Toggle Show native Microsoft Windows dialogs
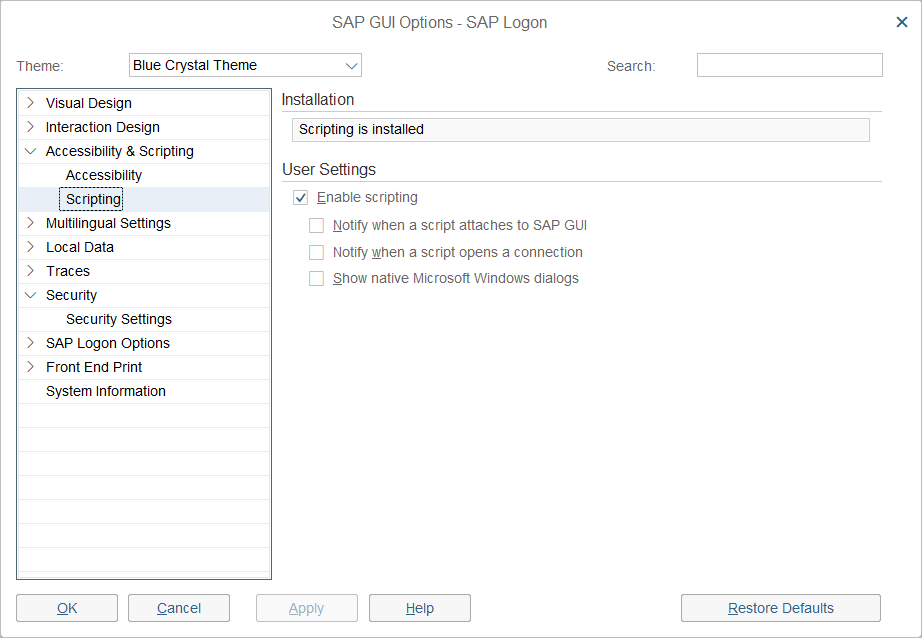Image resolution: width=922 pixels, height=638 pixels. (317, 279)
